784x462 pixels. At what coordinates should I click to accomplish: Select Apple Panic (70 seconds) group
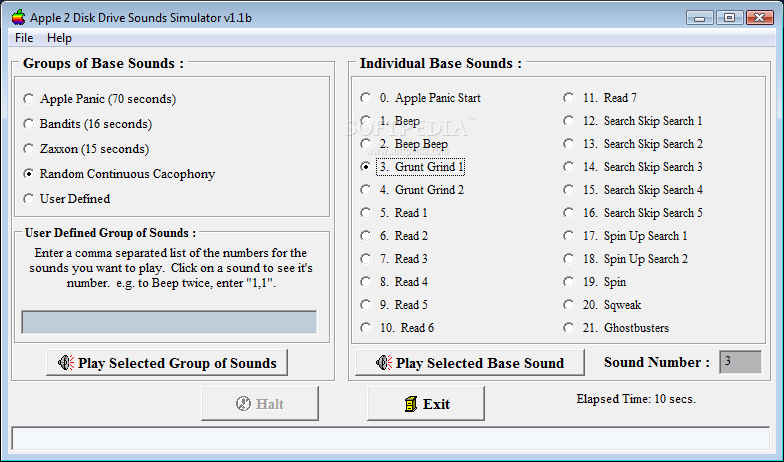tap(100, 99)
